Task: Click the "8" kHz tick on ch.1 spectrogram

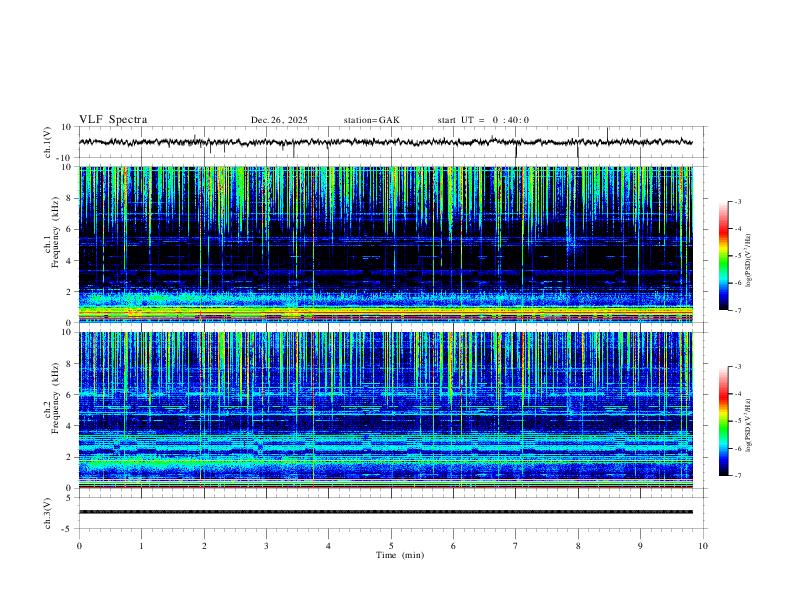Action: tap(69, 198)
